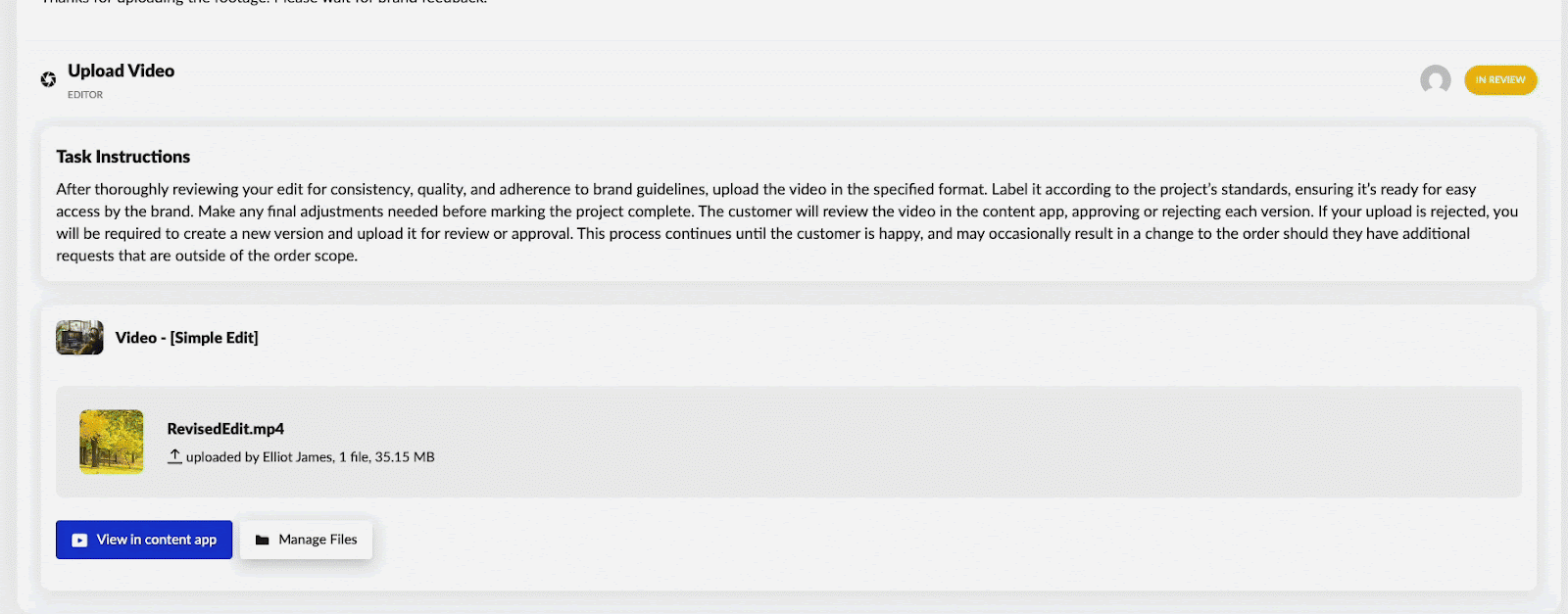Click the 35.15 MB file size text
Viewport: 1568px width, 614px height.
click(x=405, y=457)
